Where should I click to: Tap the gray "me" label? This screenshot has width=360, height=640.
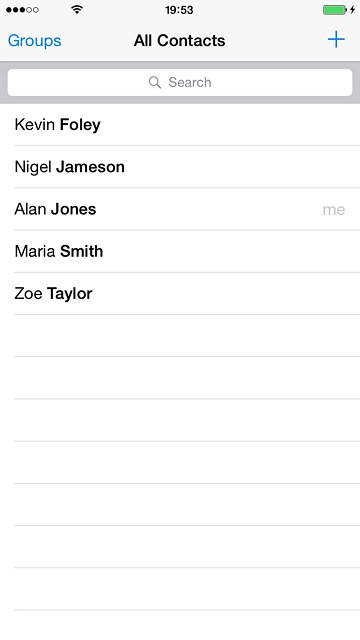[x=334, y=210]
